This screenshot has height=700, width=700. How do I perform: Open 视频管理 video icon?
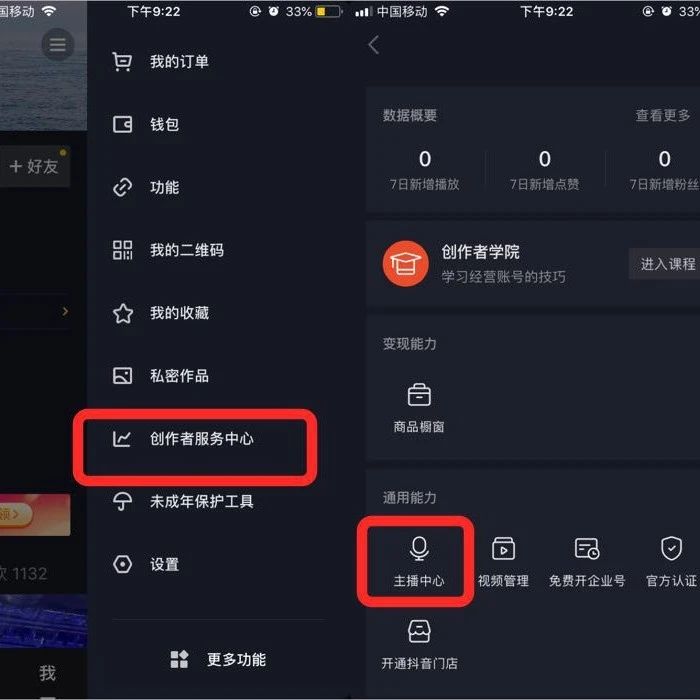(x=504, y=549)
